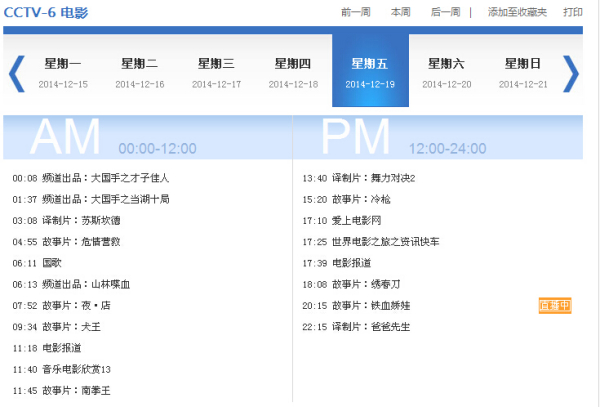This screenshot has width=600, height=407.
Task: Click 20:15 故事片:铁血娇娃 entry
Action: click(x=356, y=306)
